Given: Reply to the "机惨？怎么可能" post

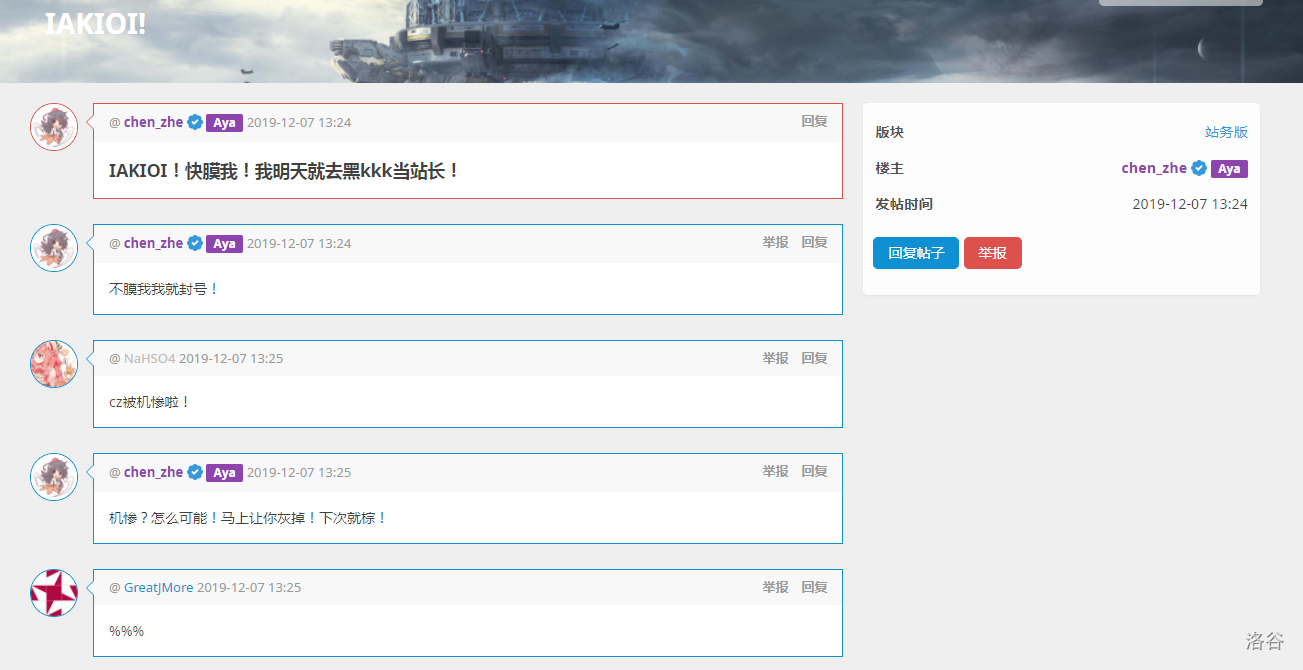Looking at the screenshot, I should [814, 471].
